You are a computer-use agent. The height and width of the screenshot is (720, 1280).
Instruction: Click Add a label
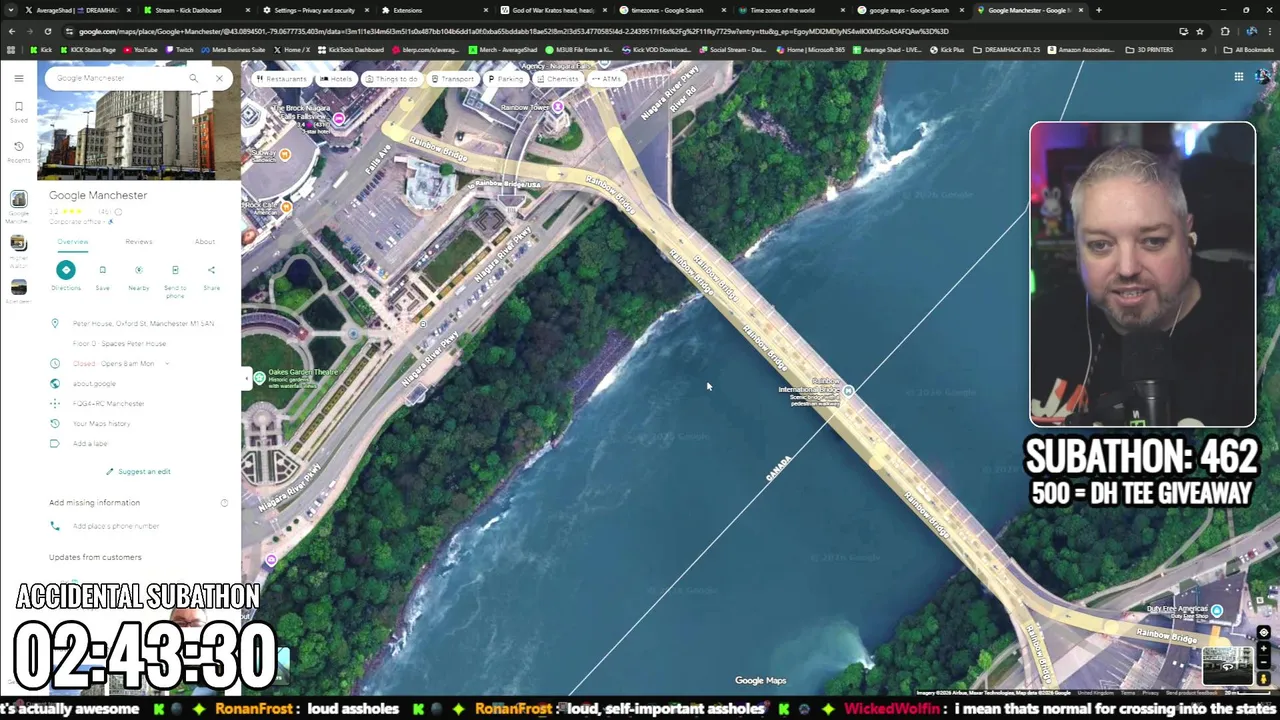[x=90, y=443]
